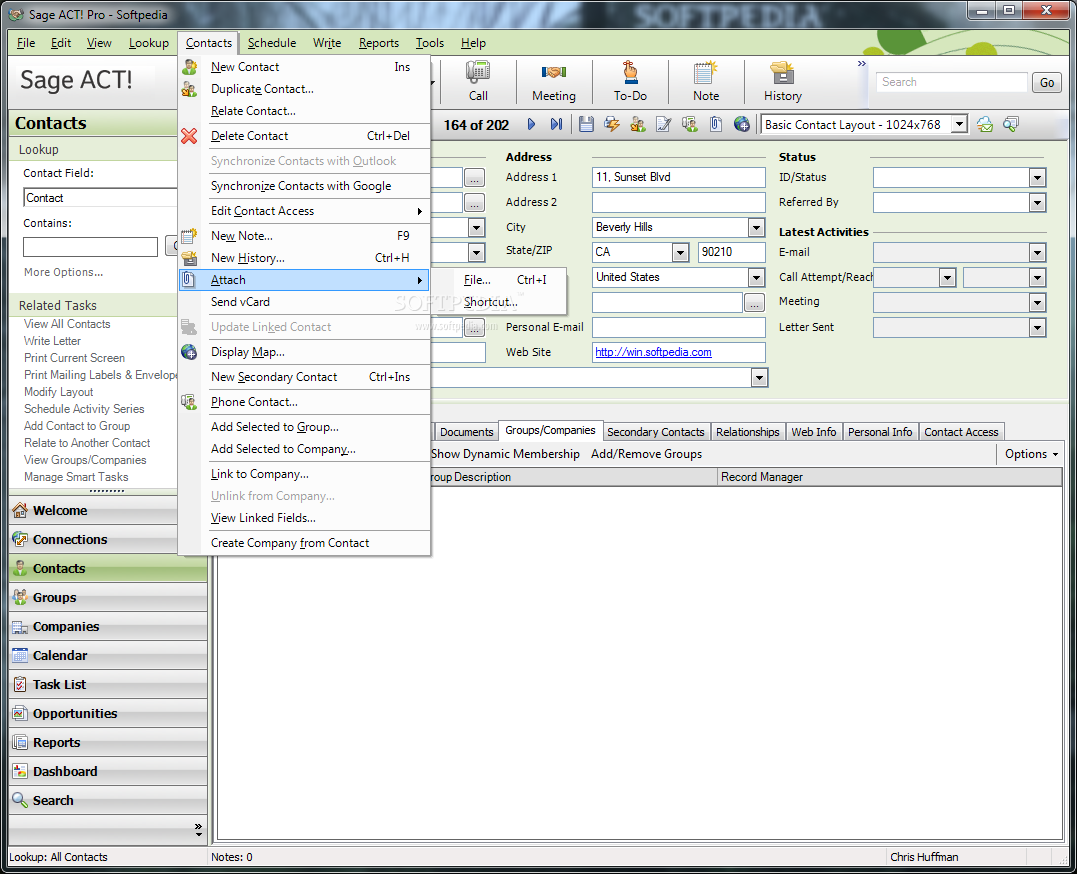Click the ZIP code 90210 field
Image resolution: width=1077 pixels, height=874 pixels.
731,252
